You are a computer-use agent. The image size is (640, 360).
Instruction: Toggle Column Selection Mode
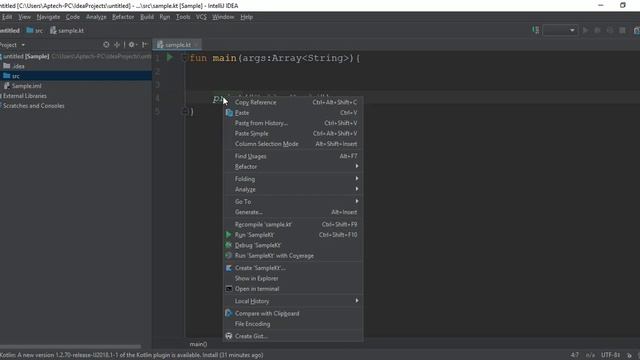point(293,144)
